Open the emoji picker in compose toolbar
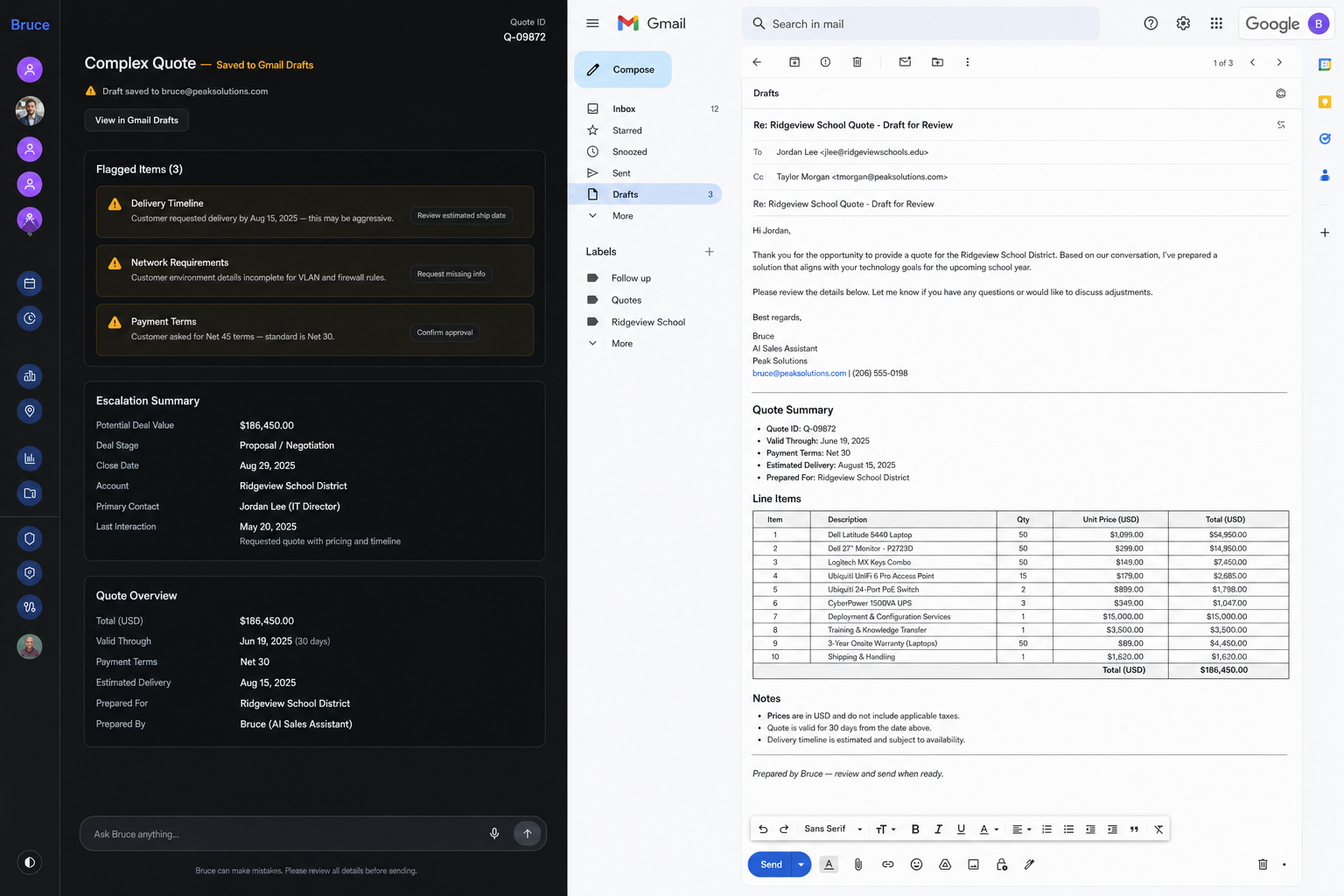Image resolution: width=1344 pixels, height=896 pixels. pyautogui.click(x=916, y=864)
